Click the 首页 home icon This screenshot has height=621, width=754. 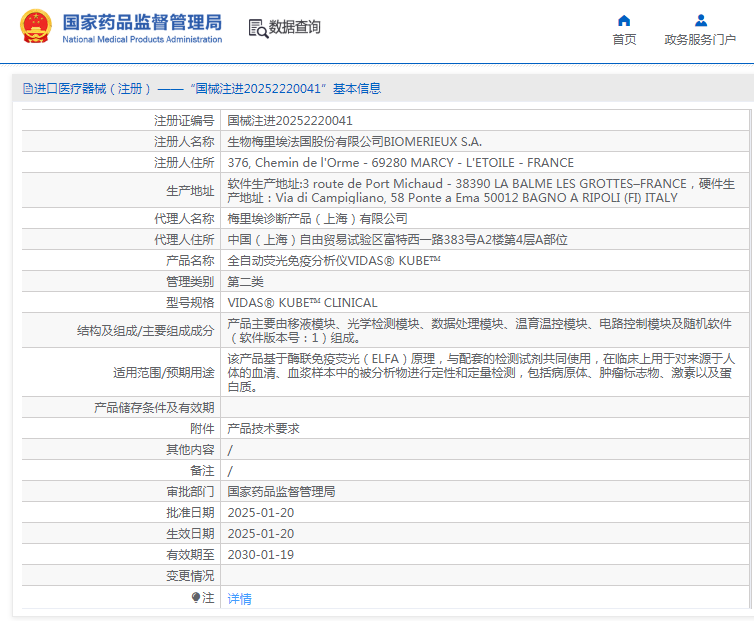point(624,20)
